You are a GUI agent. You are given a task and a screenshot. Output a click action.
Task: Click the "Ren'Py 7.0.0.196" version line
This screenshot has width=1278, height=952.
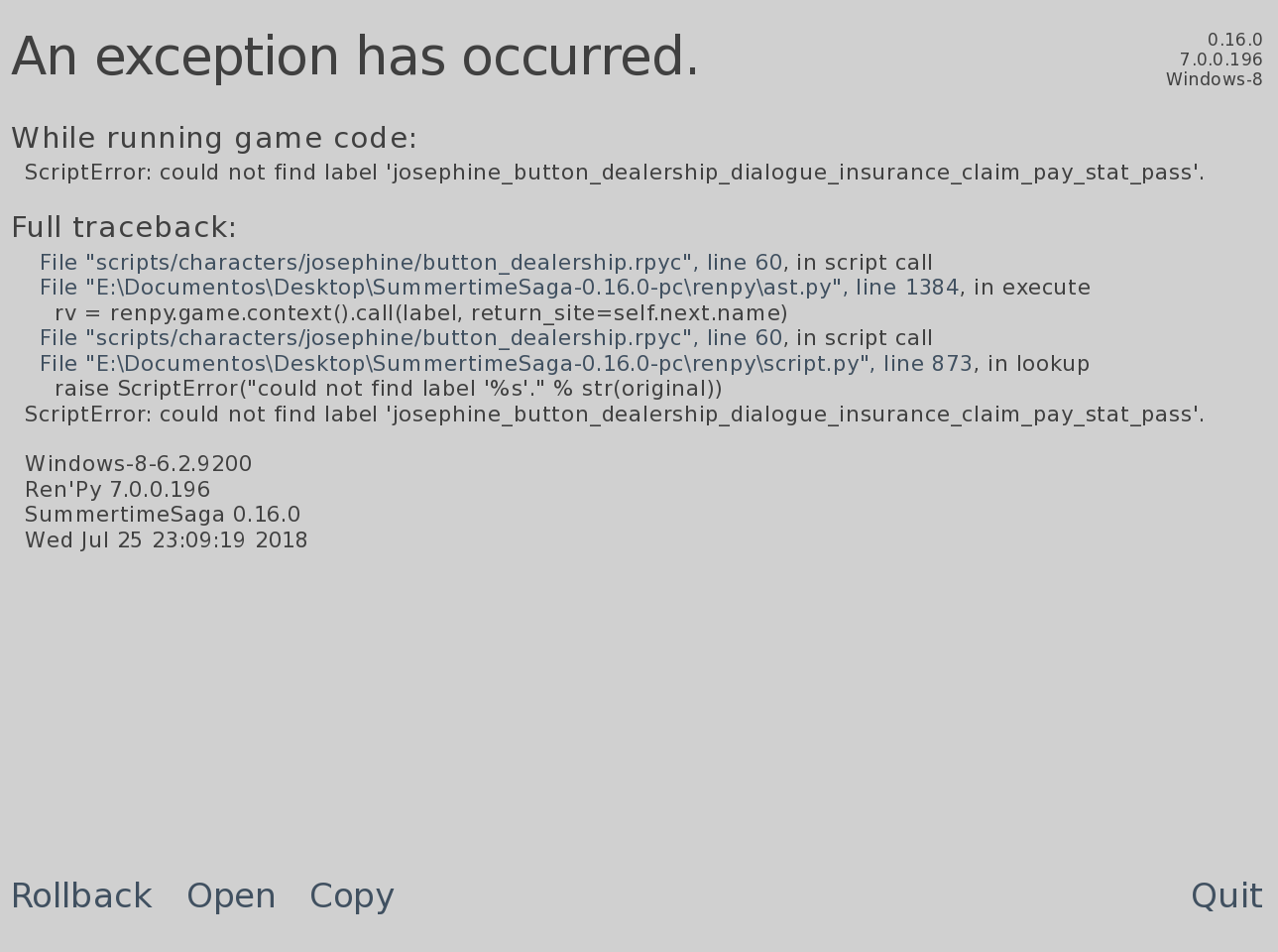pyautogui.click(x=118, y=490)
